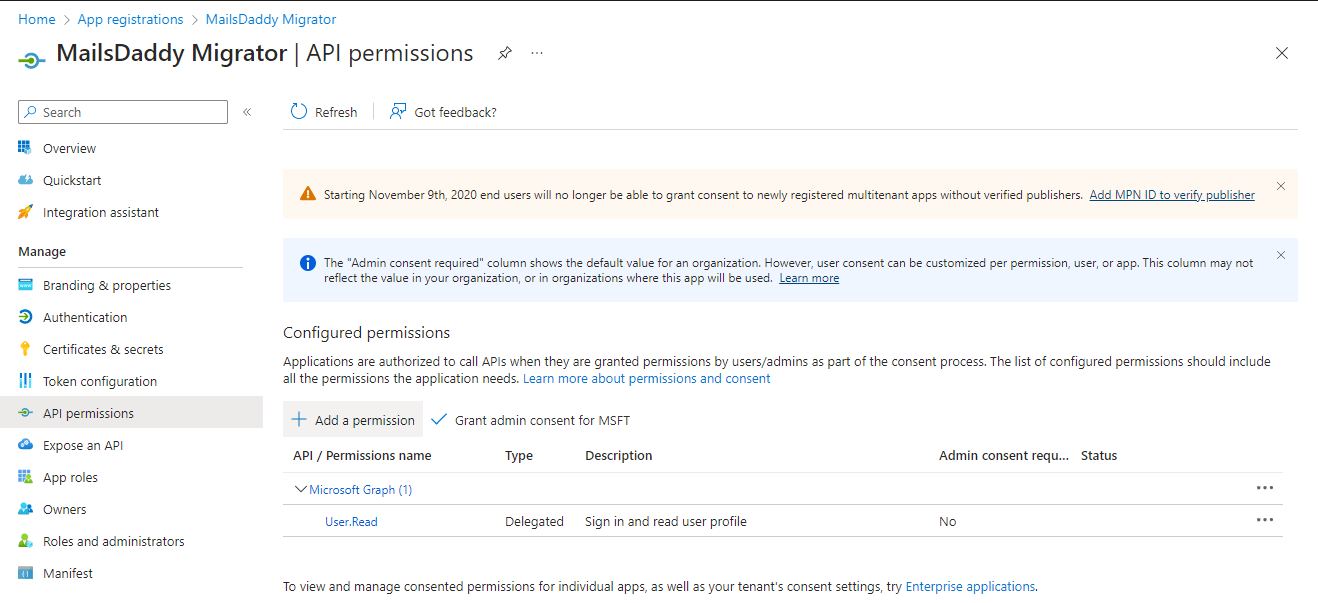Click Refresh button in toolbar
The image size is (1318, 603).
click(324, 112)
